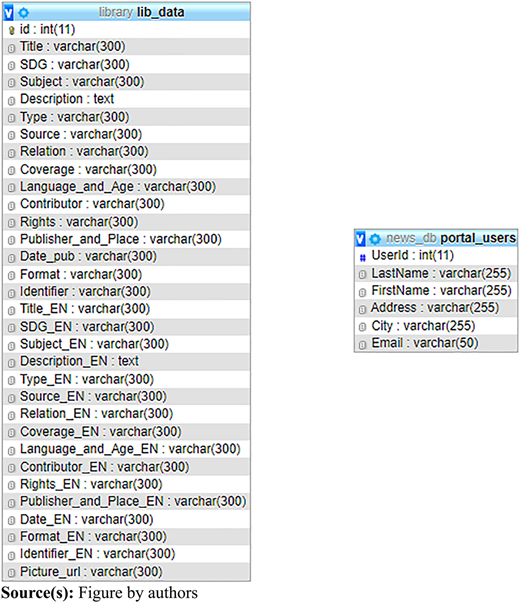Select the Rights : varchar(300) column
Screen dimensions: 520x603
(x=127, y=222)
